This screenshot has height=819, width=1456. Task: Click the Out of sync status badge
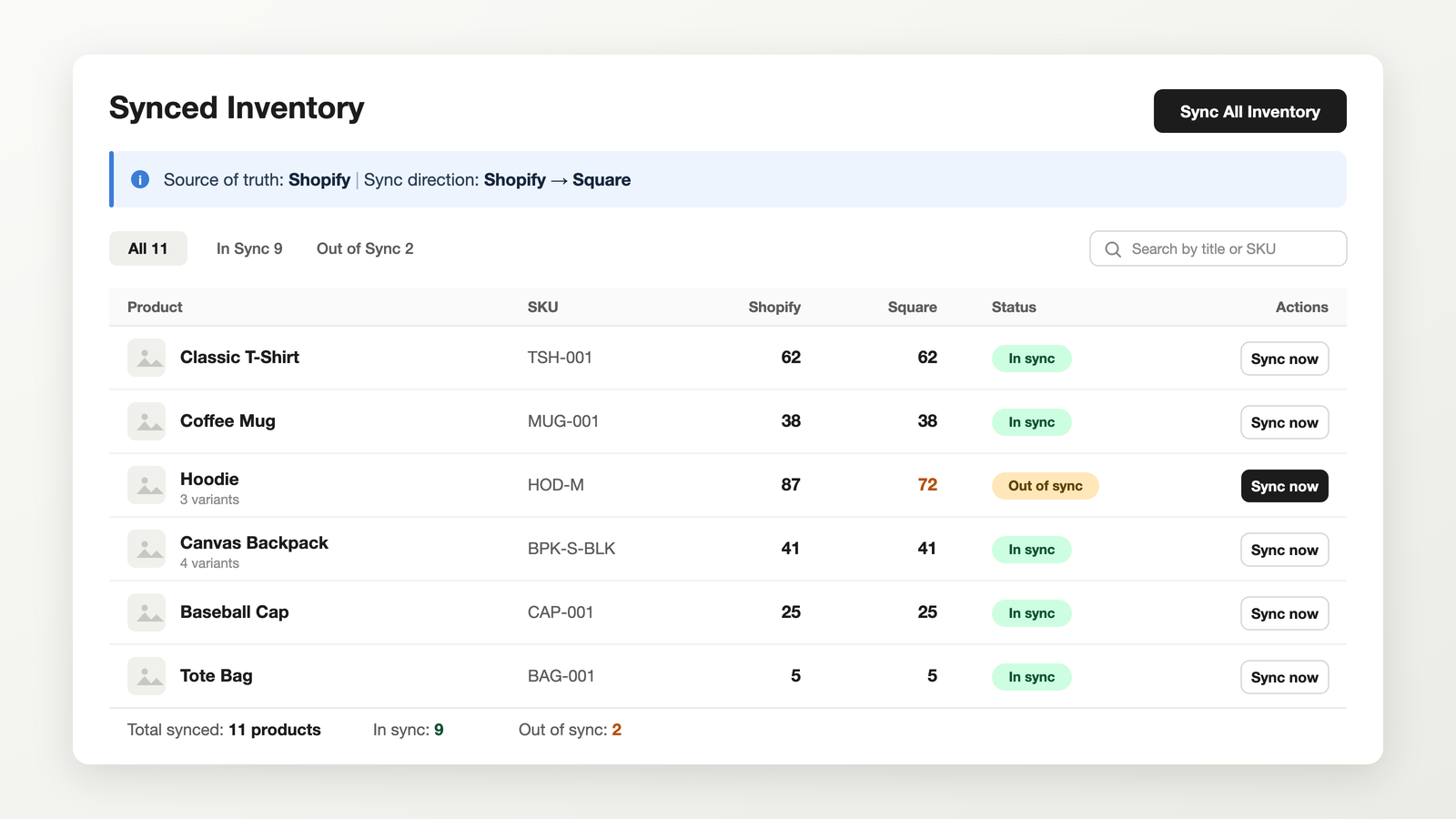point(1046,486)
